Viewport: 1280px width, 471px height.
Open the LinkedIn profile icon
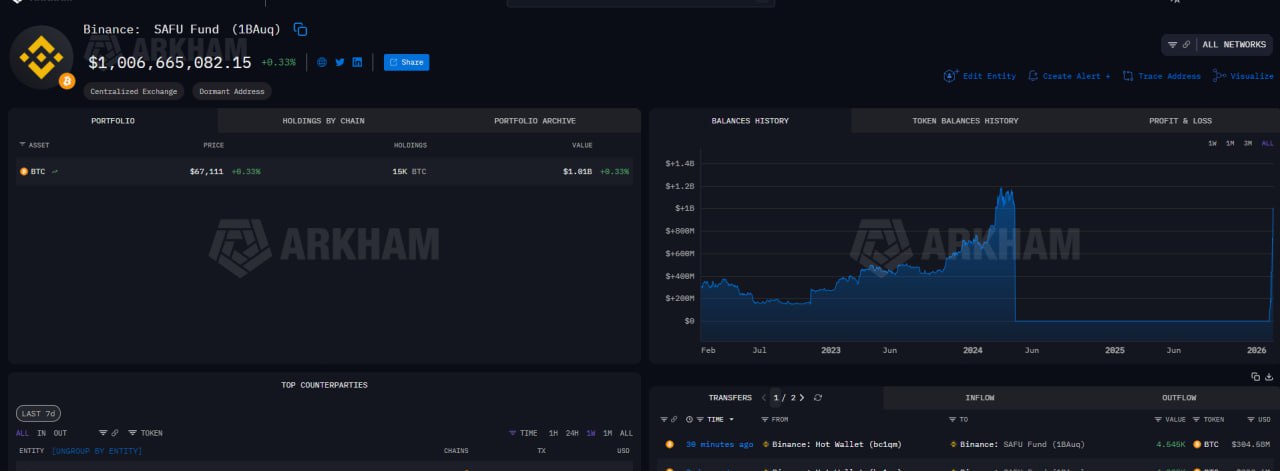pos(357,62)
